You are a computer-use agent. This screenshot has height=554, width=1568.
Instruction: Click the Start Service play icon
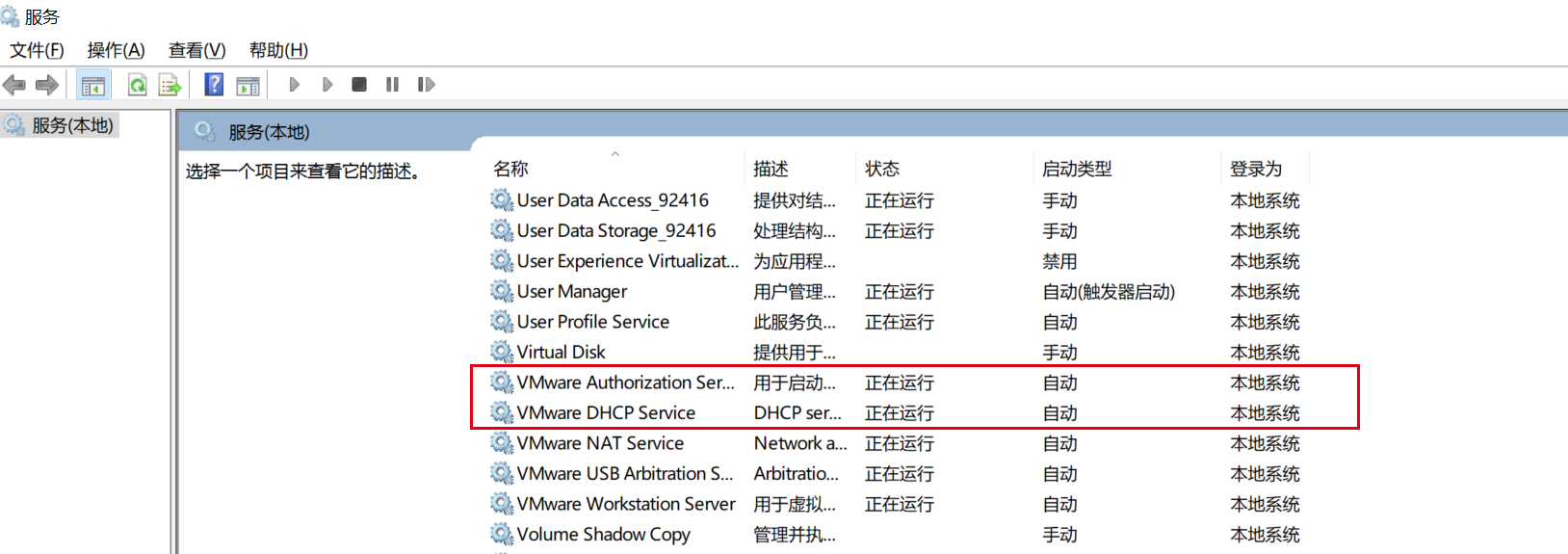[x=295, y=85]
